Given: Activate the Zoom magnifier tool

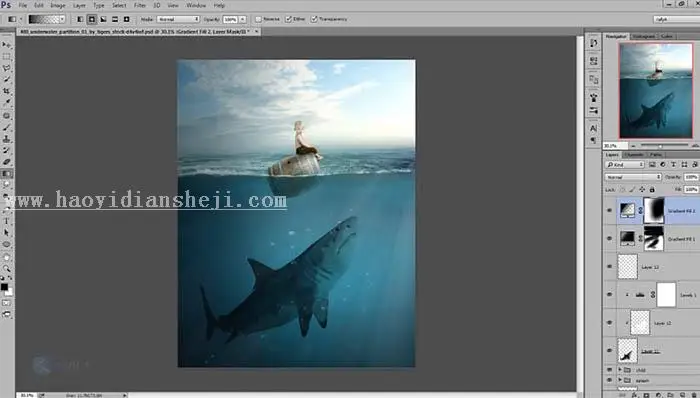Looking at the screenshot, I should (x=6, y=268).
